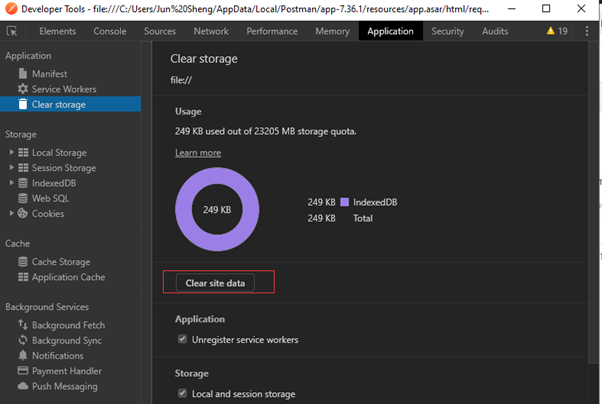
Task: Open the Manifest panel icon
Action: [x=23, y=74]
